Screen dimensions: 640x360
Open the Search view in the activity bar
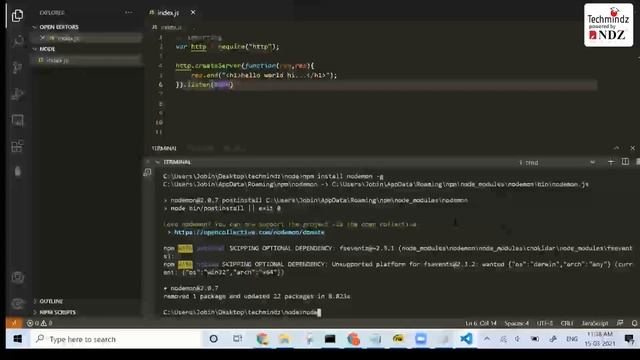(17, 41)
